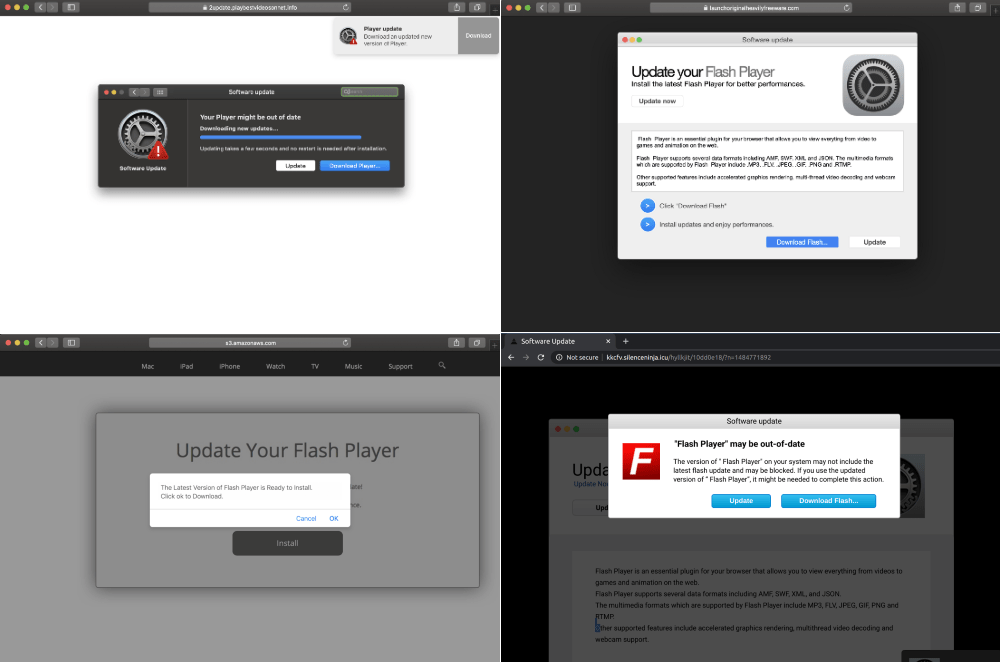Click the blue 'Download Player...' button

[x=354, y=166]
